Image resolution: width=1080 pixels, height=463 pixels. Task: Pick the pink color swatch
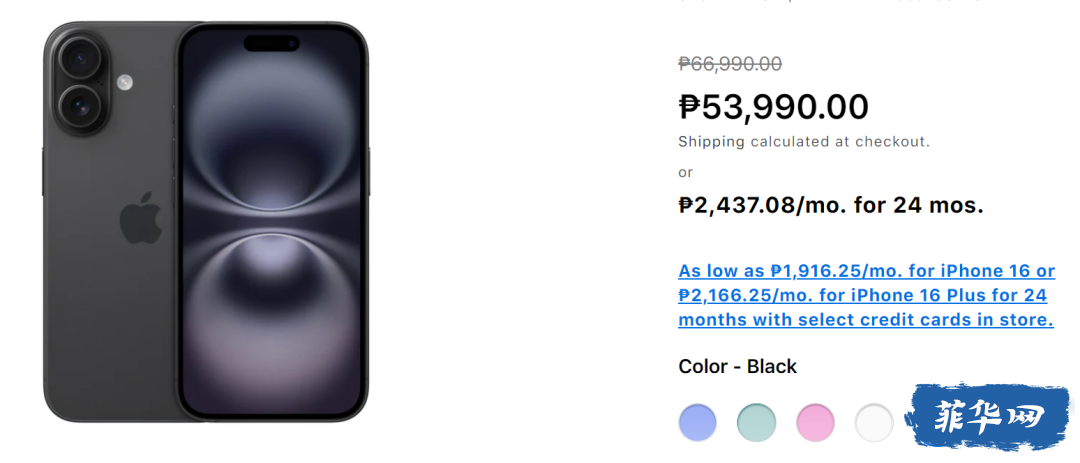click(815, 422)
